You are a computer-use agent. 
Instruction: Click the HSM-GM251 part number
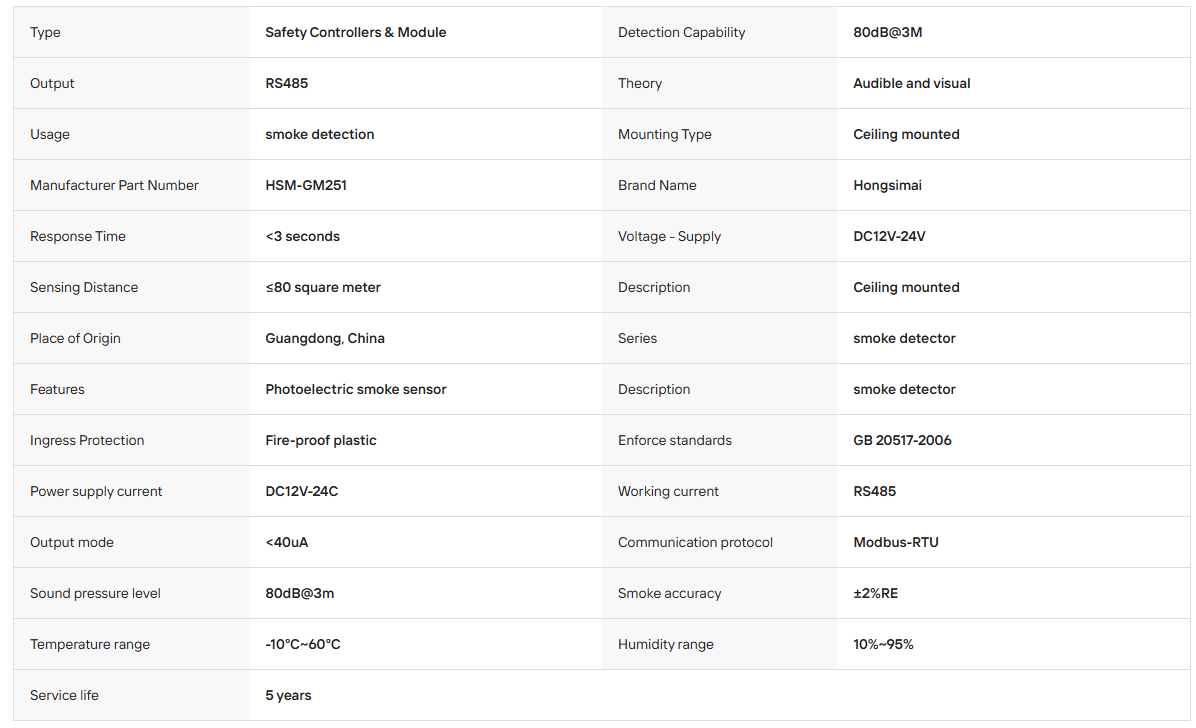click(306, 185)
